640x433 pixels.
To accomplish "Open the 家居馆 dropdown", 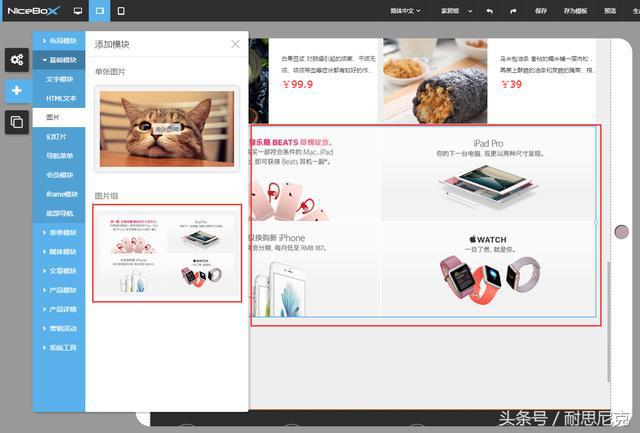I will [x=453, y=11].
